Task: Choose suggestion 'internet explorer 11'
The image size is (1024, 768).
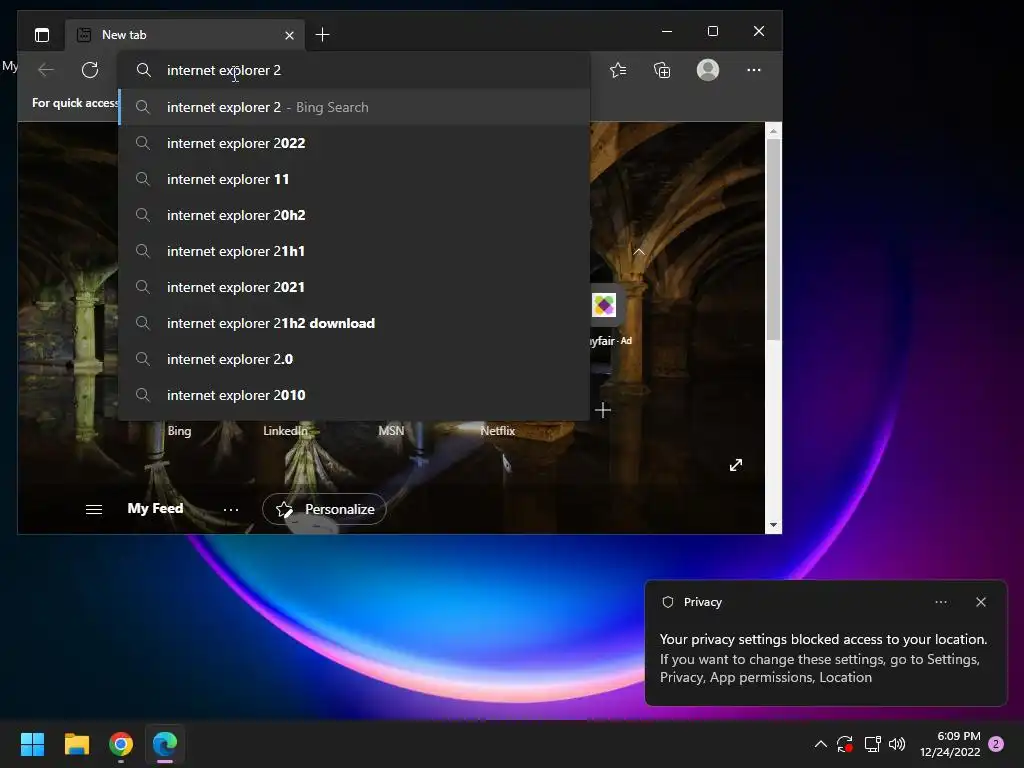Action: [x=354, y=179]
